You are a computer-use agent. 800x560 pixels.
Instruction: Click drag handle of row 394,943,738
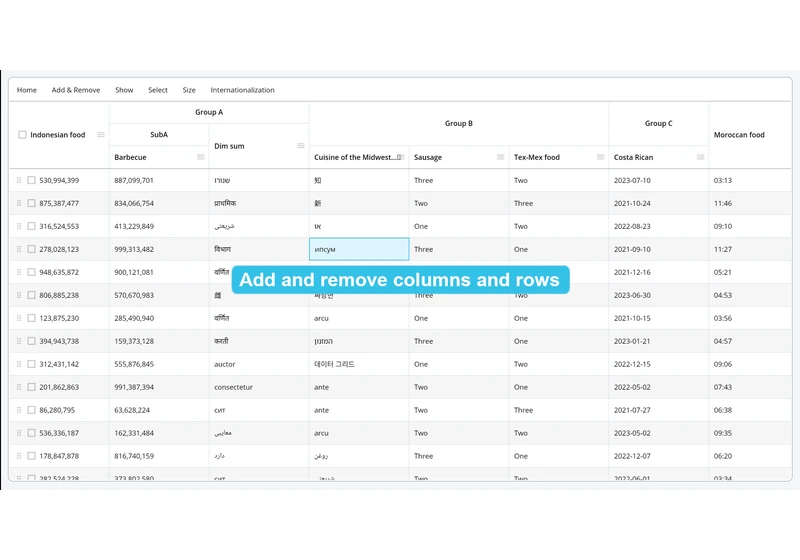[x=19, y=341]
